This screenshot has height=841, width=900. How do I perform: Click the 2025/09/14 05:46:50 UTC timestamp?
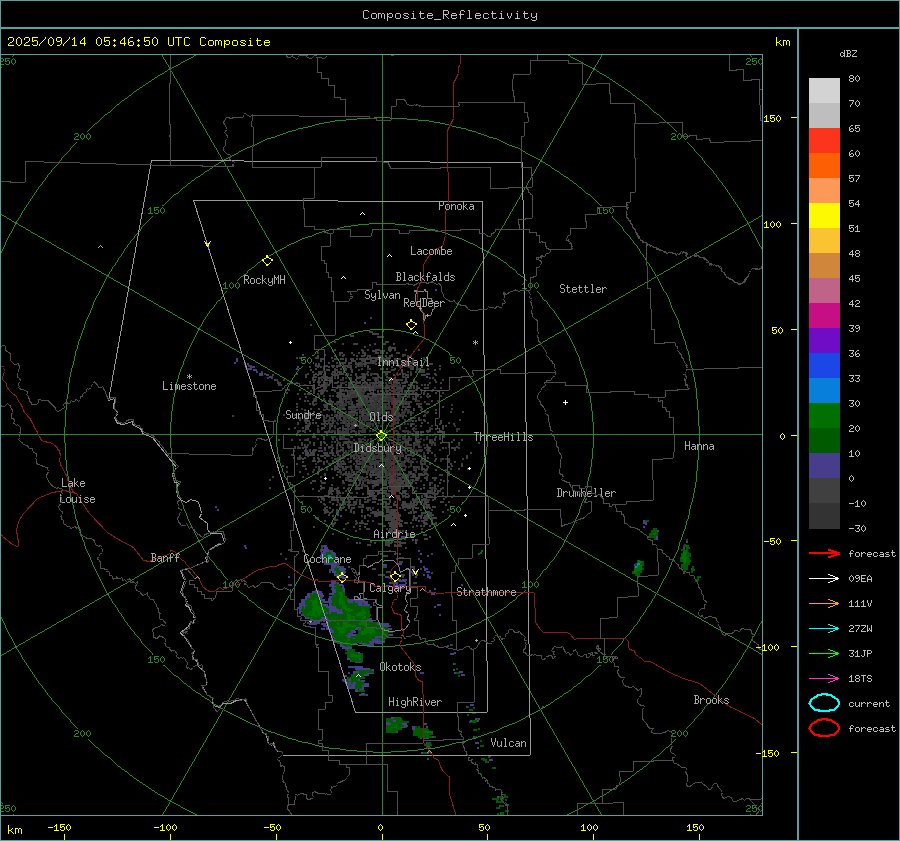click(x=99, y=42)
